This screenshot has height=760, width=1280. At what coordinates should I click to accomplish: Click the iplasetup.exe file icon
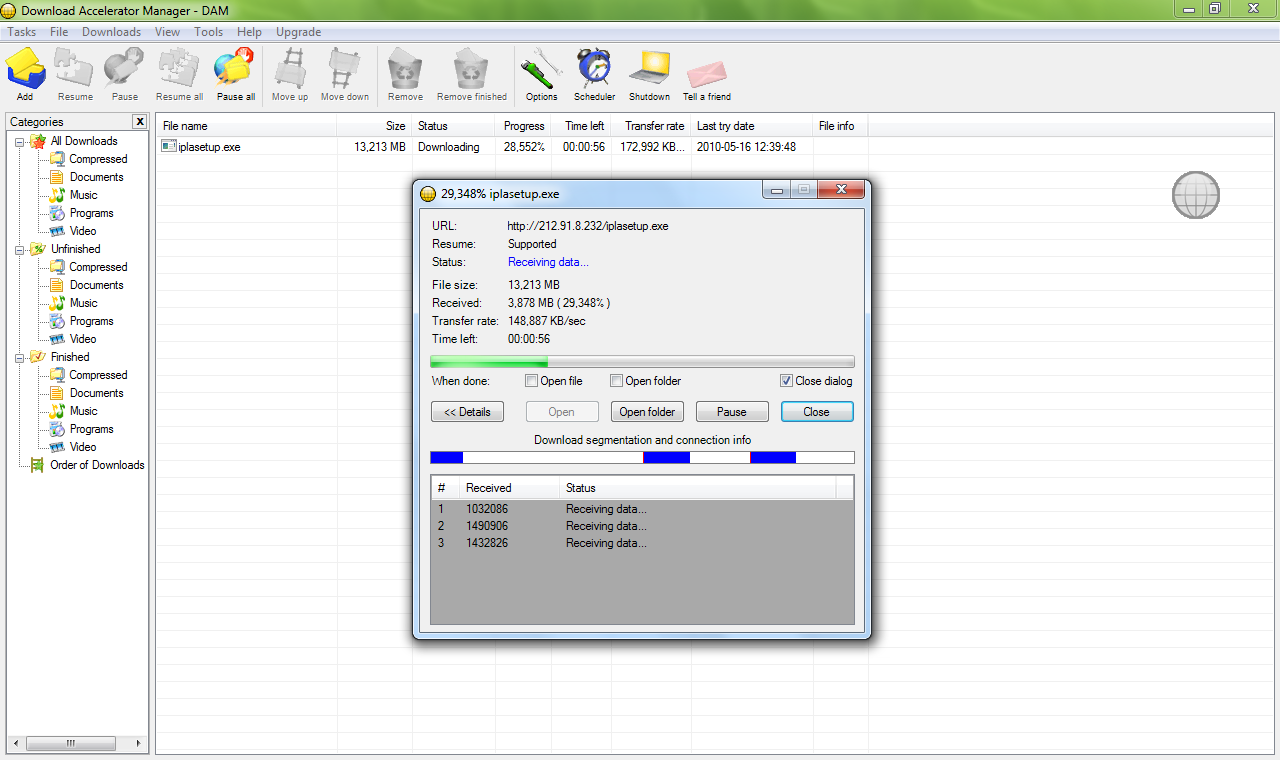168,147
